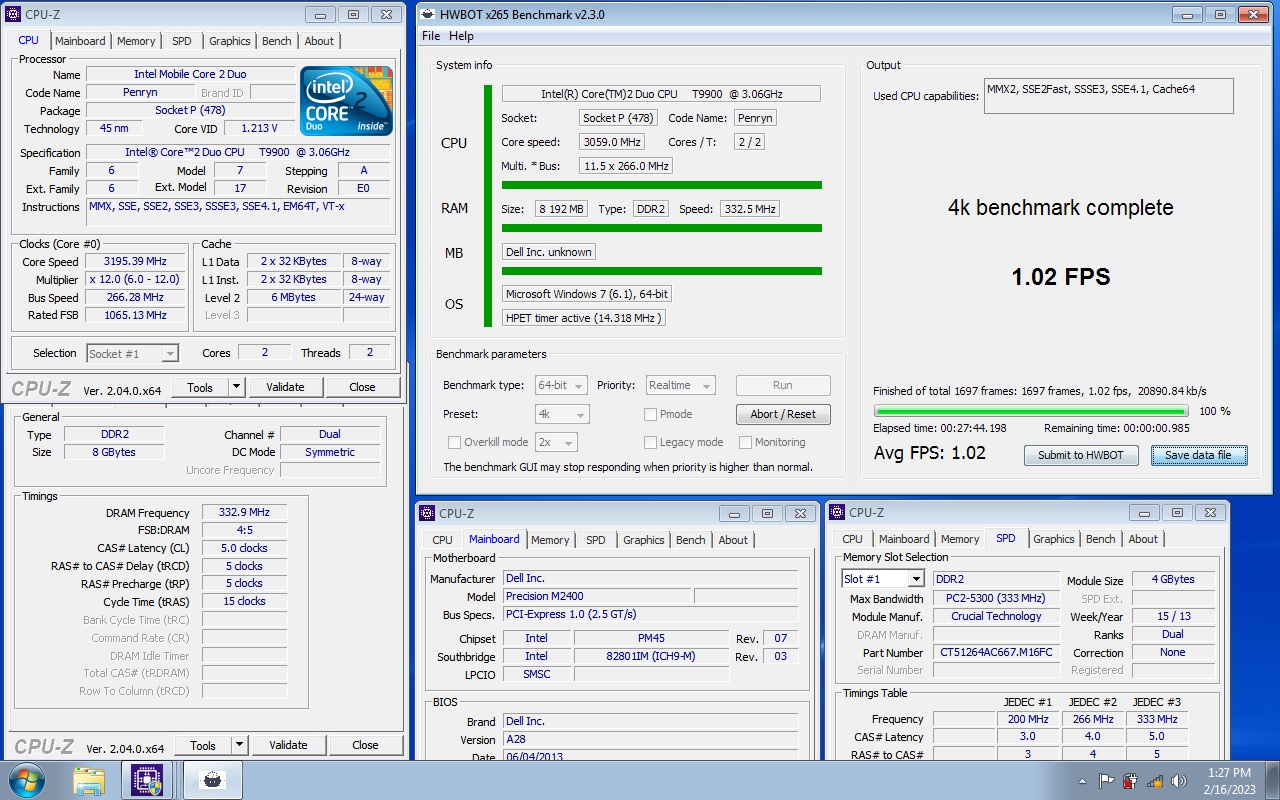Click the Multiplier x 12.0 value
Image resolution: width=1280 pixels, height=800 pixels.
pos(135,279)
